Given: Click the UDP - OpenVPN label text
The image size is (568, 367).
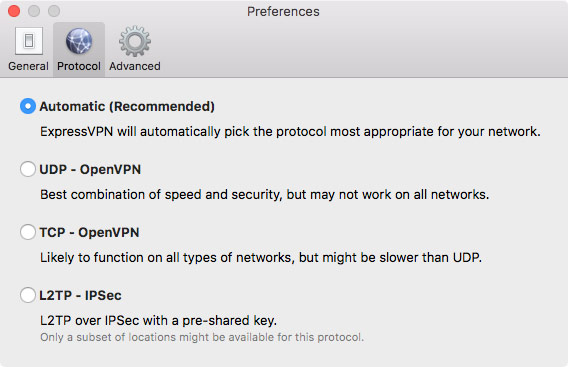Looking at the screenshot, I should (x=90, y=169).
